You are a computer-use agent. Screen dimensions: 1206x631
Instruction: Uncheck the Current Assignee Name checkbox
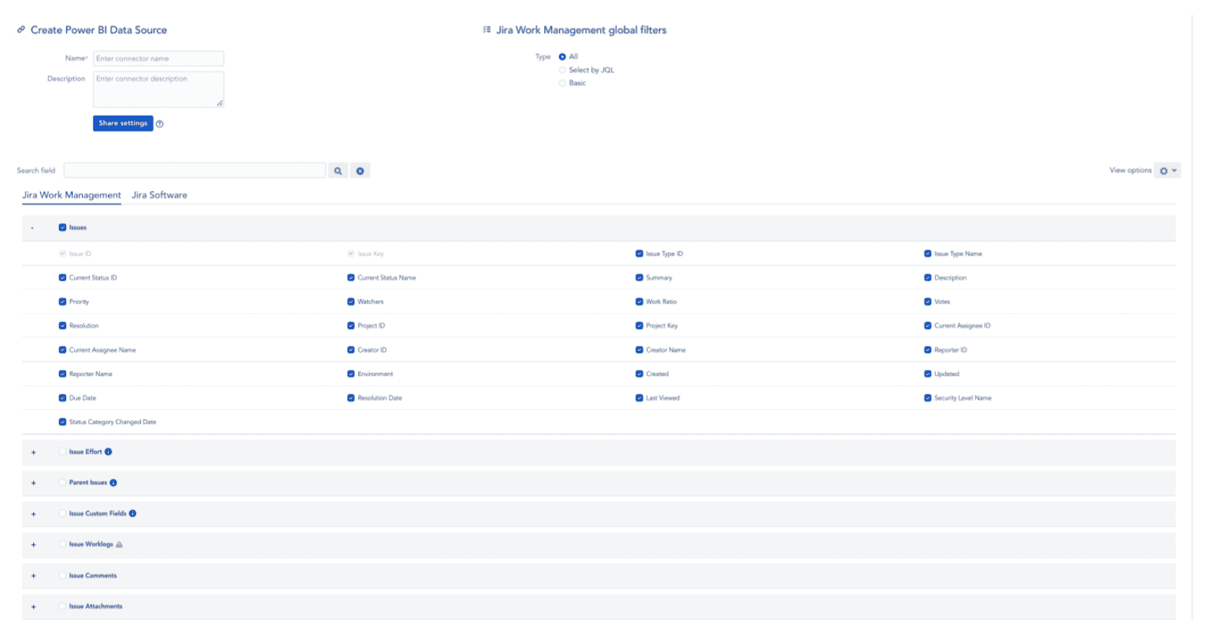pyautogui.click(x=63, y=350)
